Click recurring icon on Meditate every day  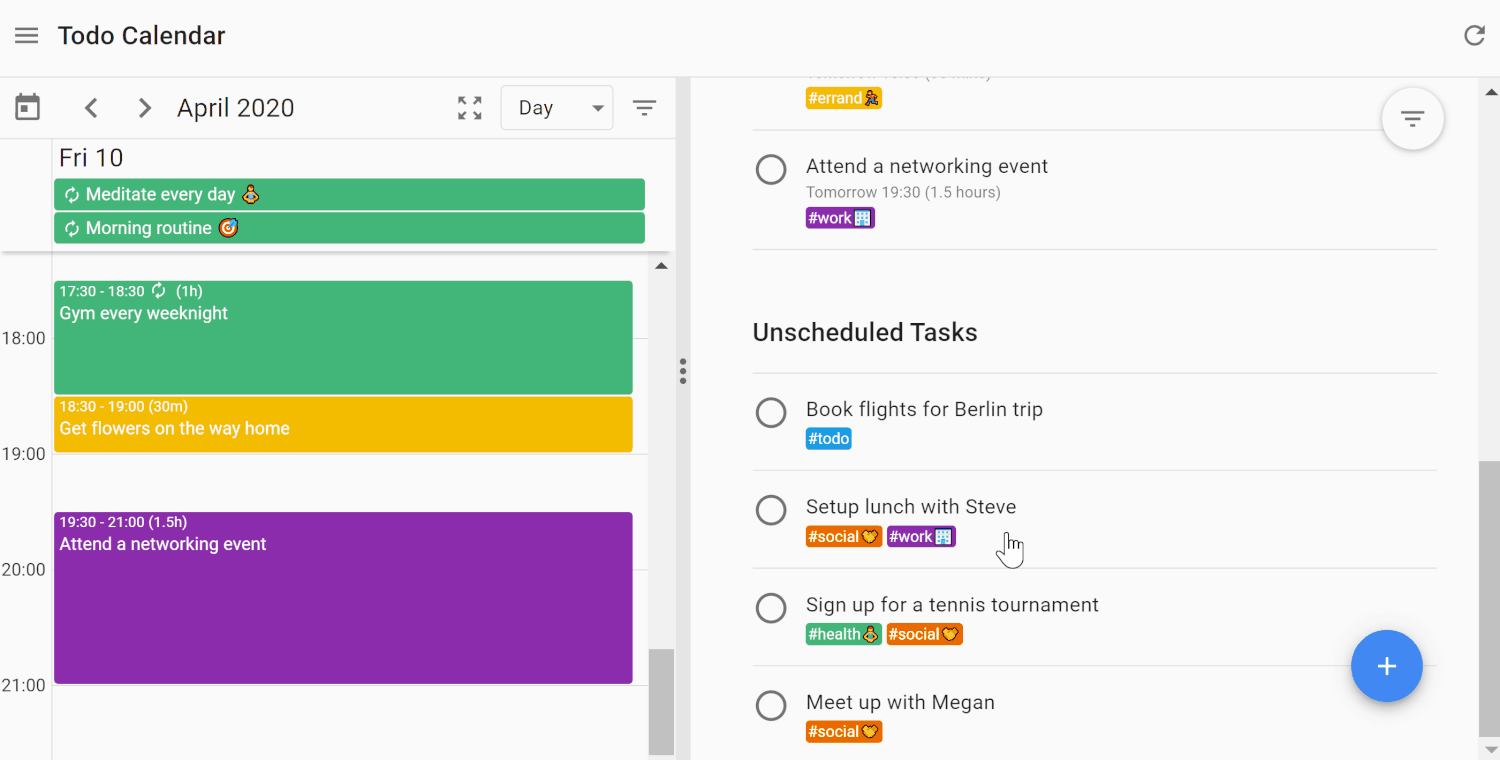click(x=72, y=195)
